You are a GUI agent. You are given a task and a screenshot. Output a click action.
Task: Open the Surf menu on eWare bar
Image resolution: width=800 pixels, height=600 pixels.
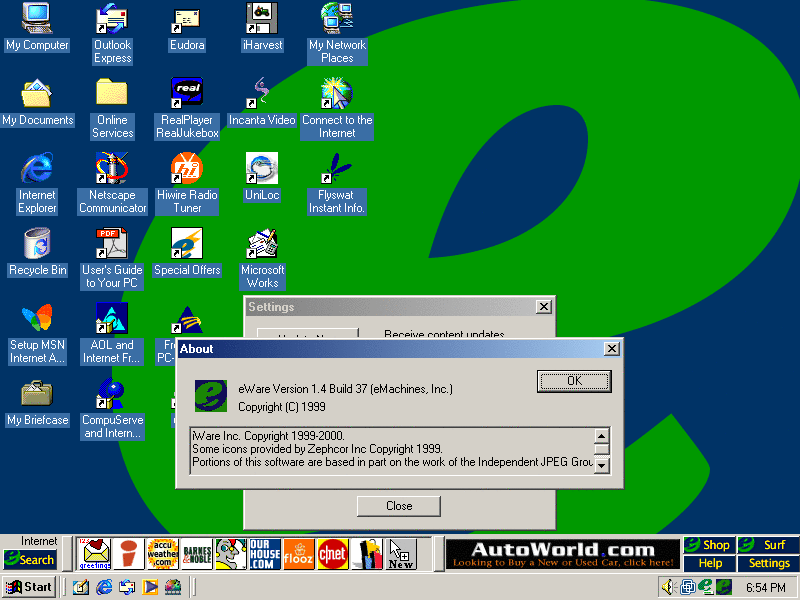point(768,545)
